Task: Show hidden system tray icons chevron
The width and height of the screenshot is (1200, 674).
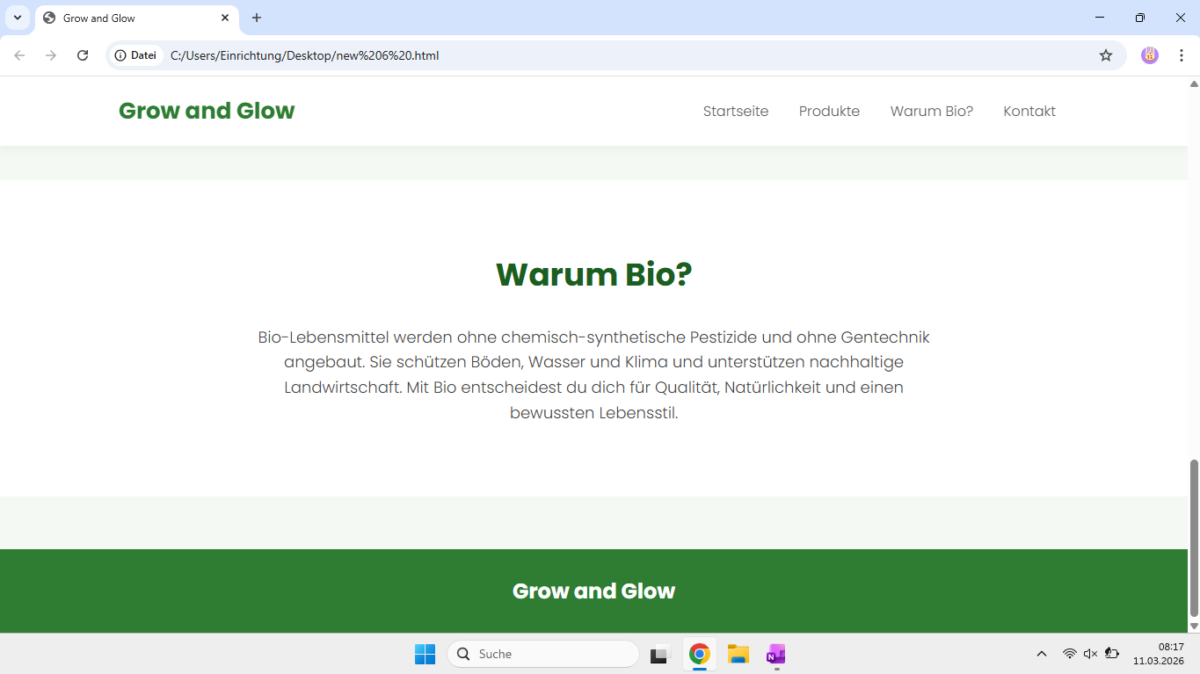Action: [x=1041, y=654]
